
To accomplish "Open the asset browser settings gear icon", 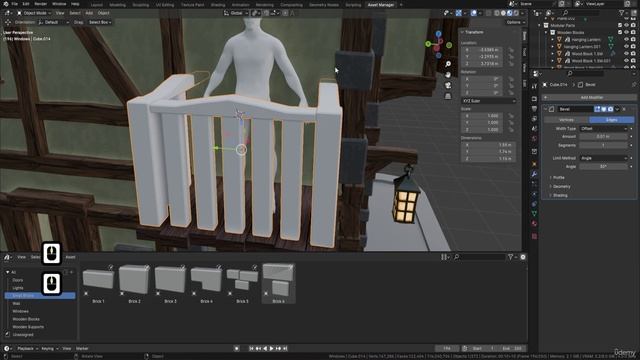I will 523,257.
